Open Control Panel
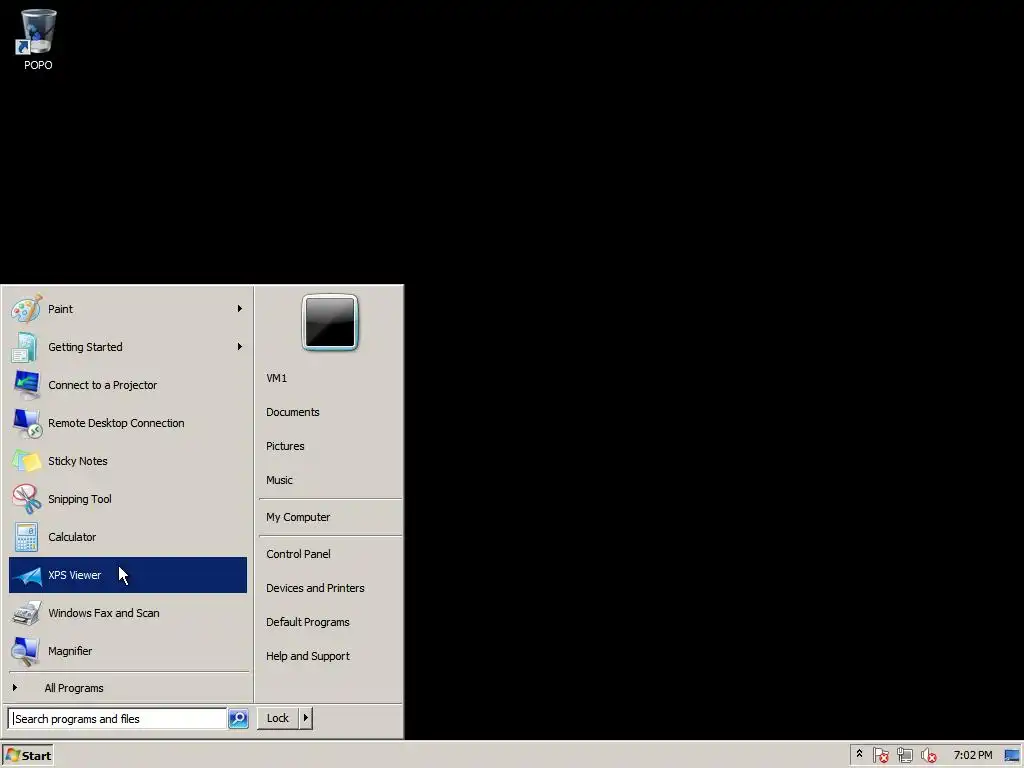This screenshot has height=768, width=1024. (298, 554)
